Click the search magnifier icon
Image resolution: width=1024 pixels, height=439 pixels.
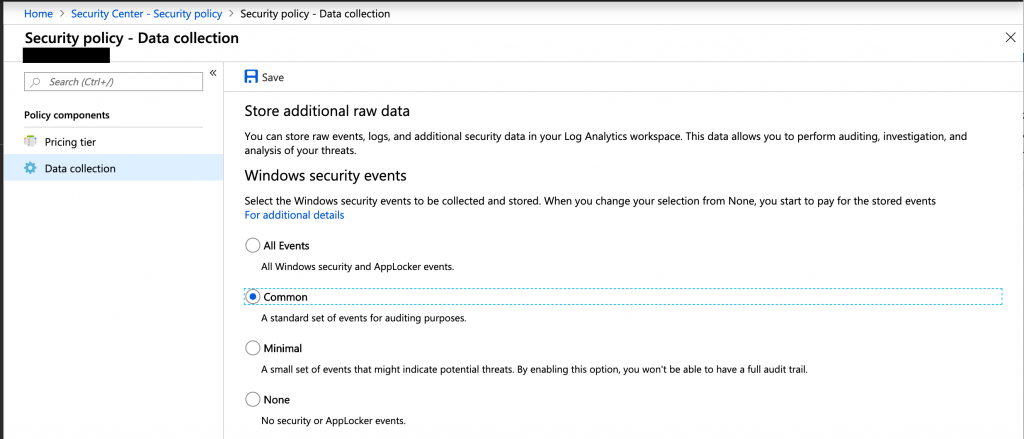pos(37,82)
